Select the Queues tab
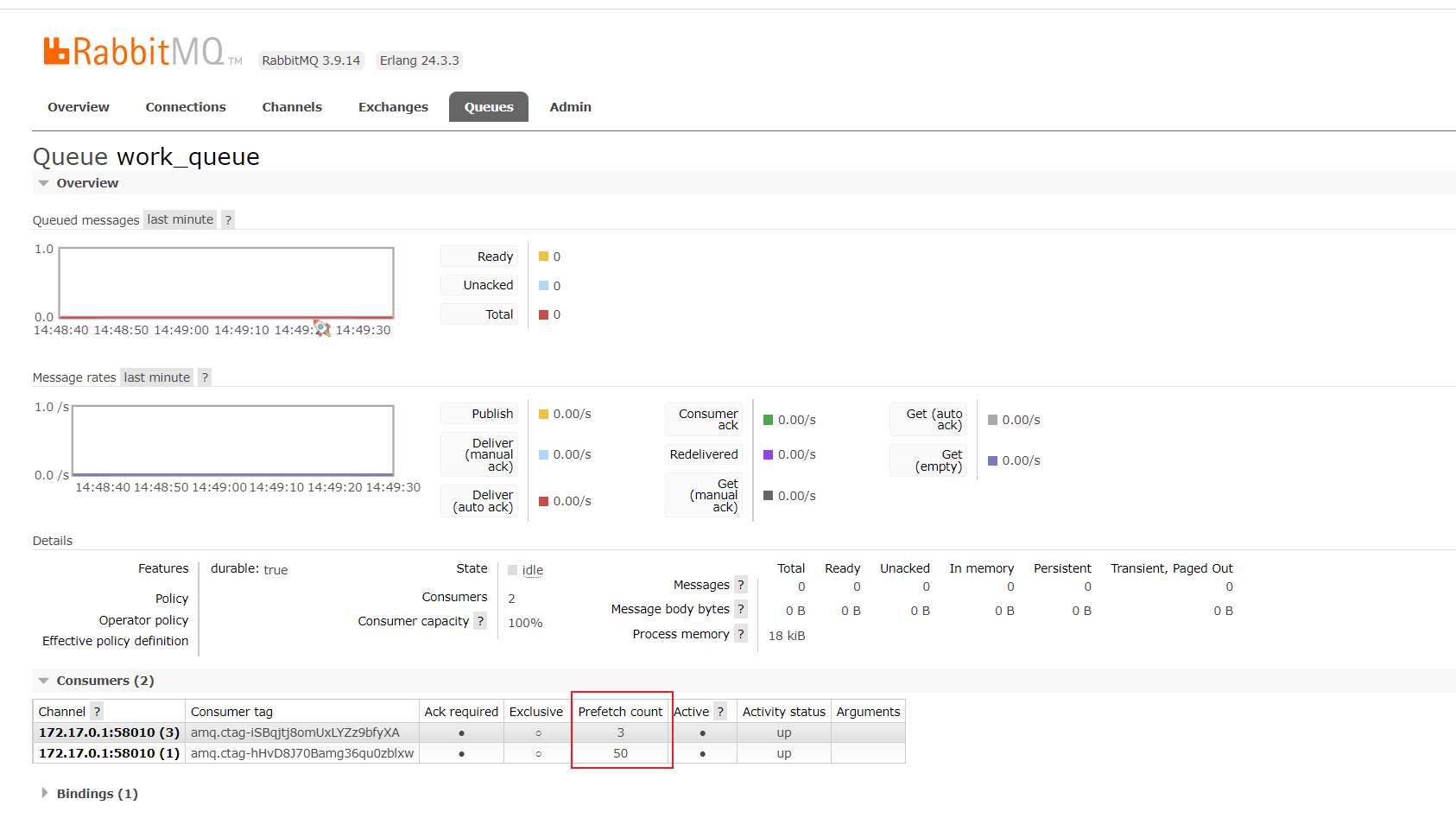1456x818 pixels. pyautogui.click(x=489, y=107)
